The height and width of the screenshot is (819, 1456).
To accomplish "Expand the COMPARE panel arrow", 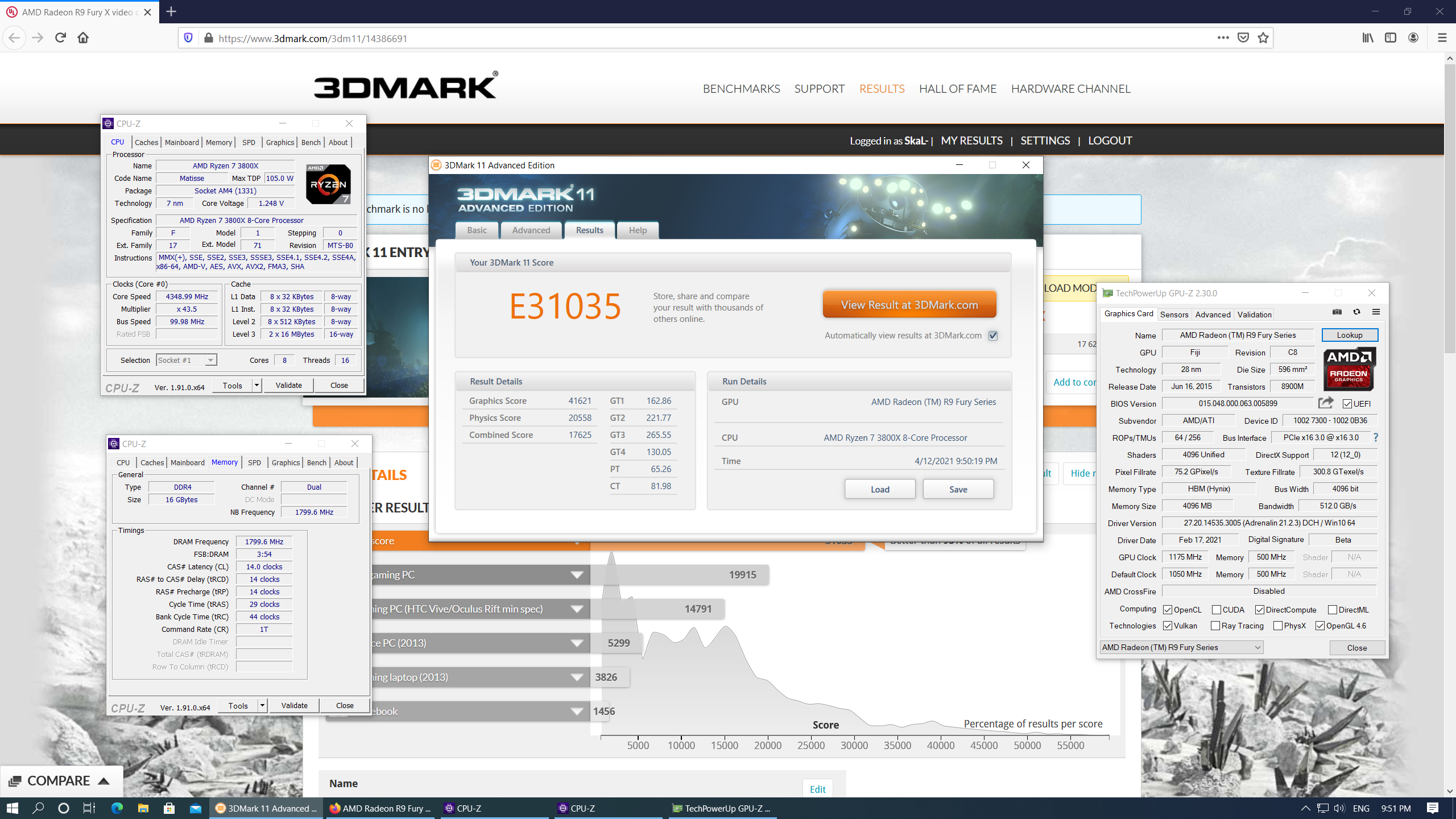I will click(x=104, y=781).
